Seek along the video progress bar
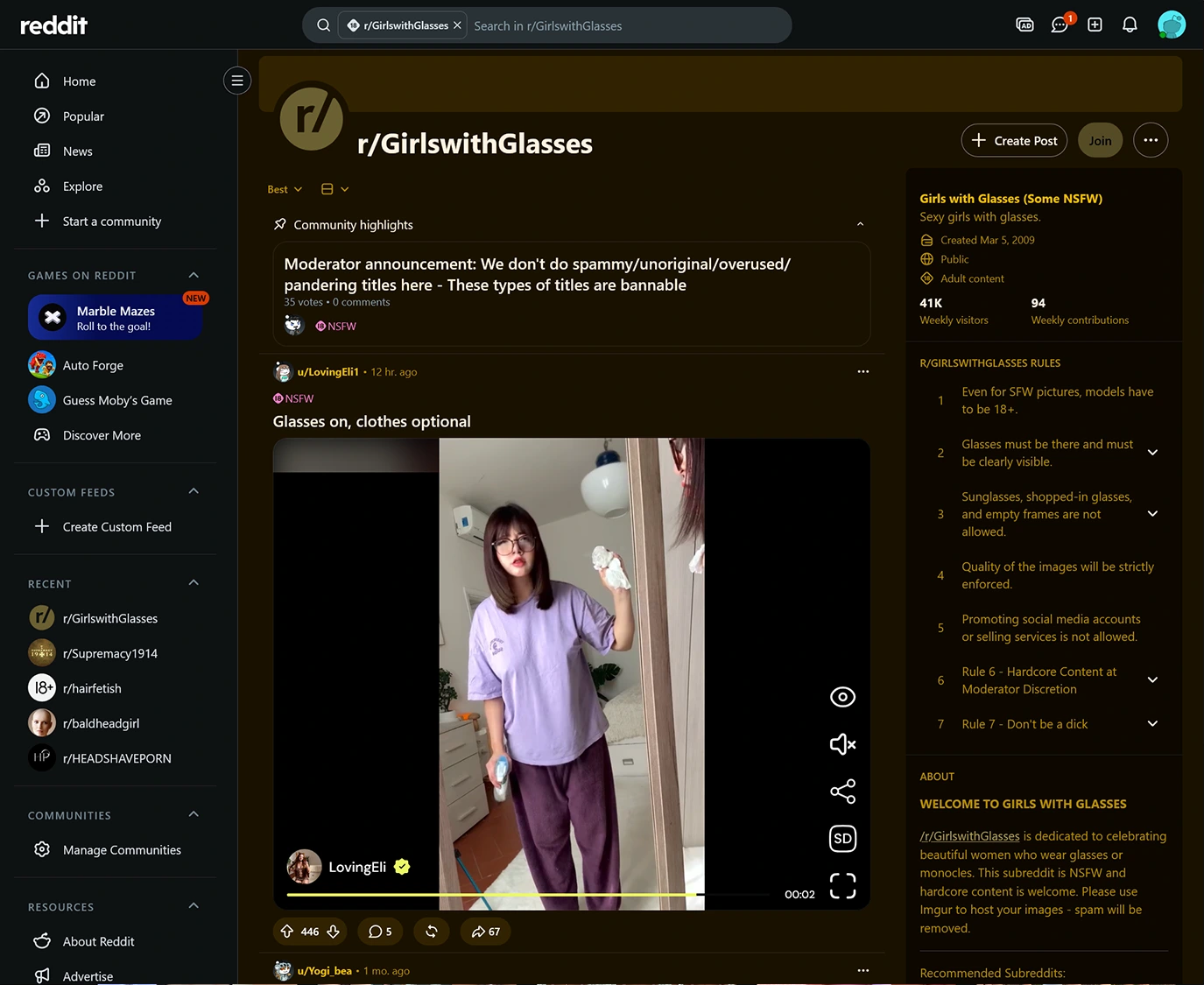 [x=528, y=894]
